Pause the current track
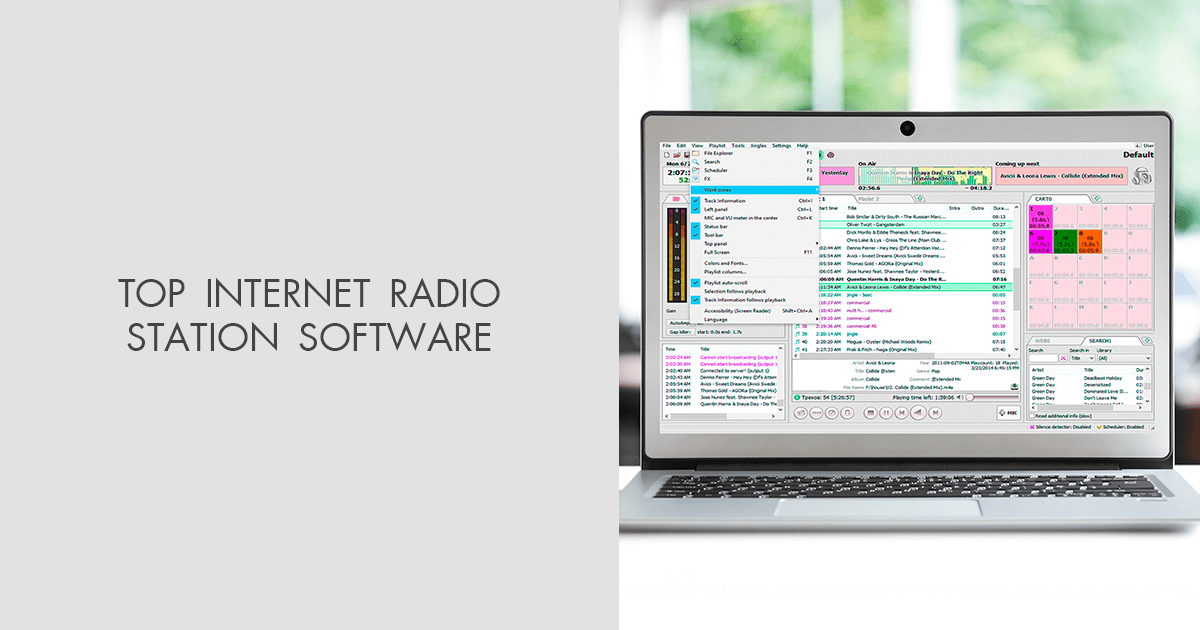Image resolution: width=1200 pixels, height=630 pixels. 886,412
